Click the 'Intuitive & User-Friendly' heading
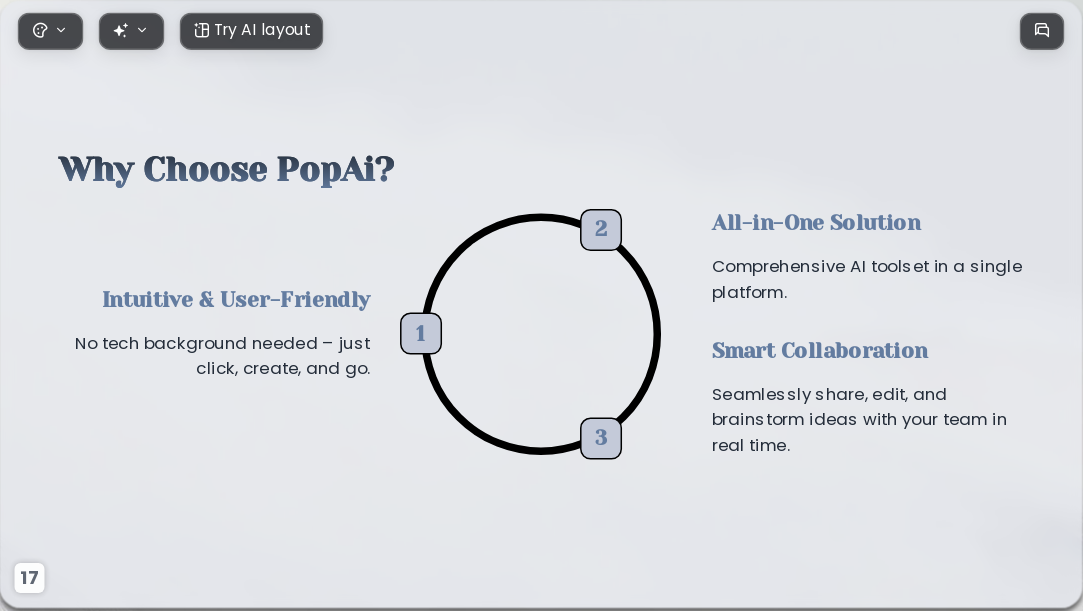 click(x=236, y=300)
